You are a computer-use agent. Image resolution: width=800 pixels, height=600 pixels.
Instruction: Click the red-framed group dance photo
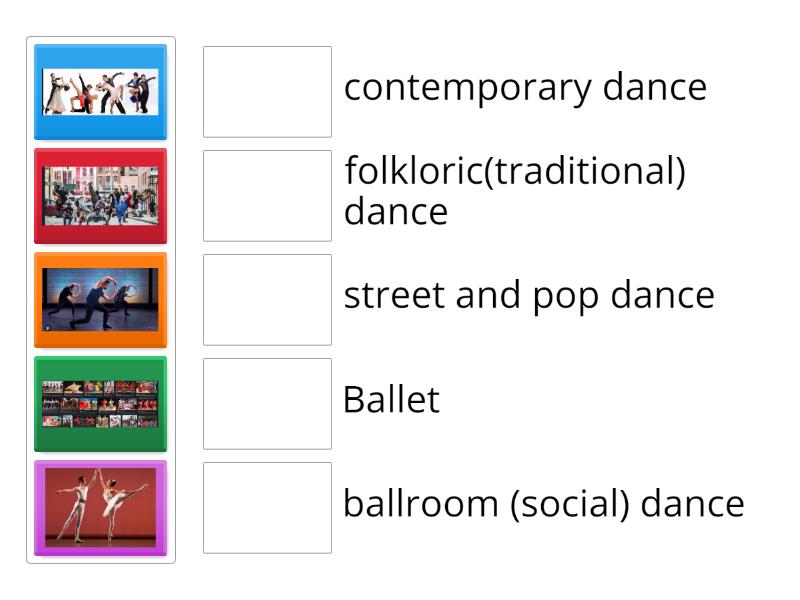tap(100, 196)
